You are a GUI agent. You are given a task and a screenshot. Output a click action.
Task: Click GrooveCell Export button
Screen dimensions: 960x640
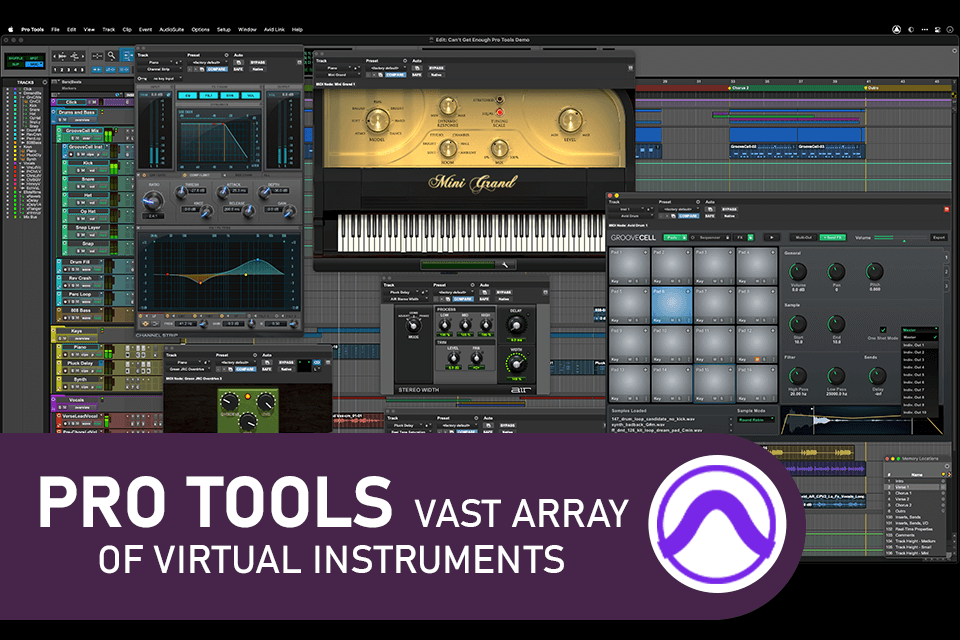(939, 237)
